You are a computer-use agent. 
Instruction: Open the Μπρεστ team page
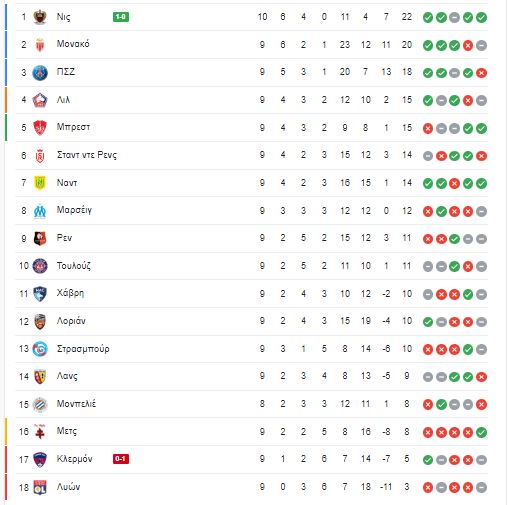coord(73,127)
